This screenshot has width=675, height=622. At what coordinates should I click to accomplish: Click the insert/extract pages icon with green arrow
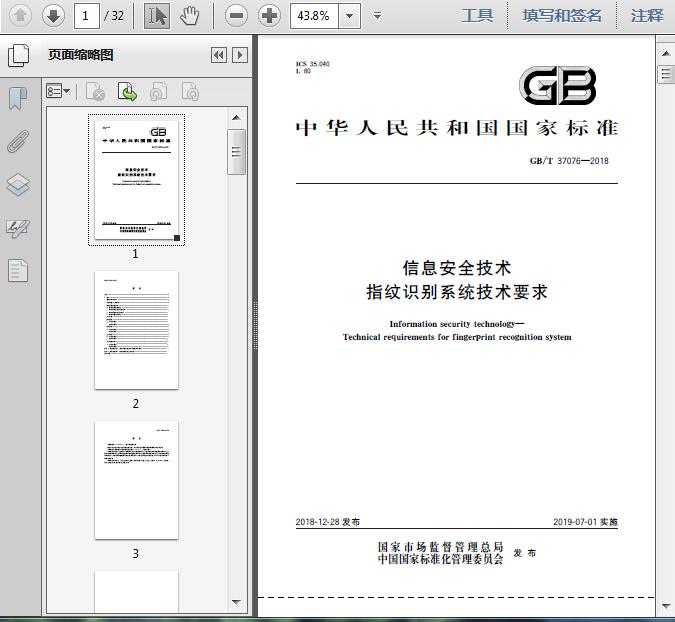127,91
